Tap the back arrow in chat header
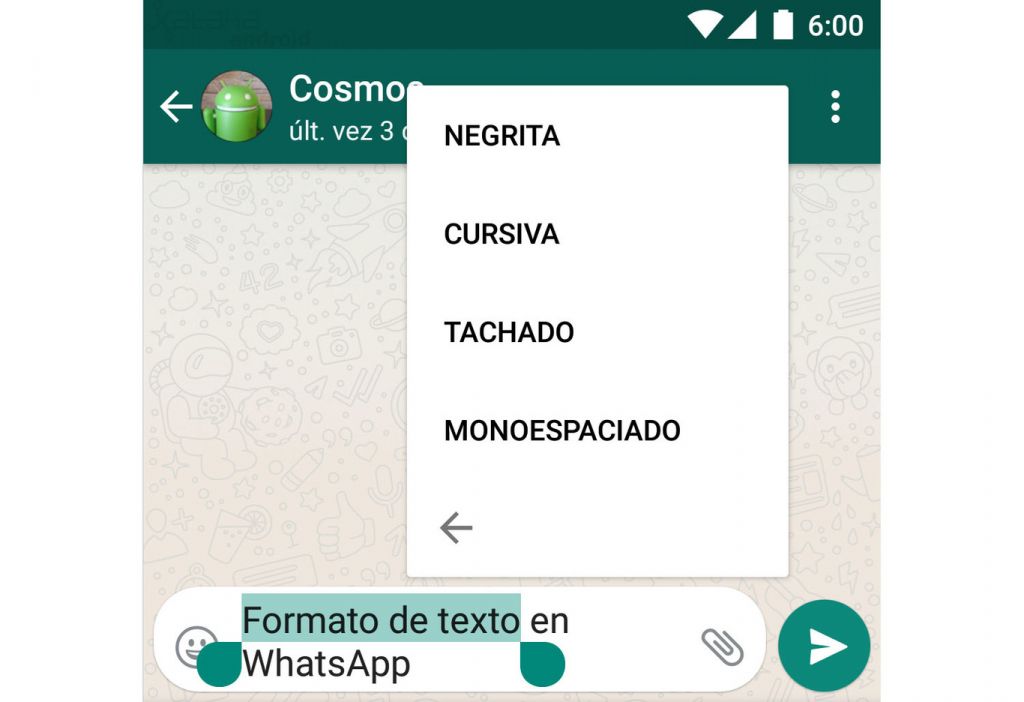 [176, 106]
